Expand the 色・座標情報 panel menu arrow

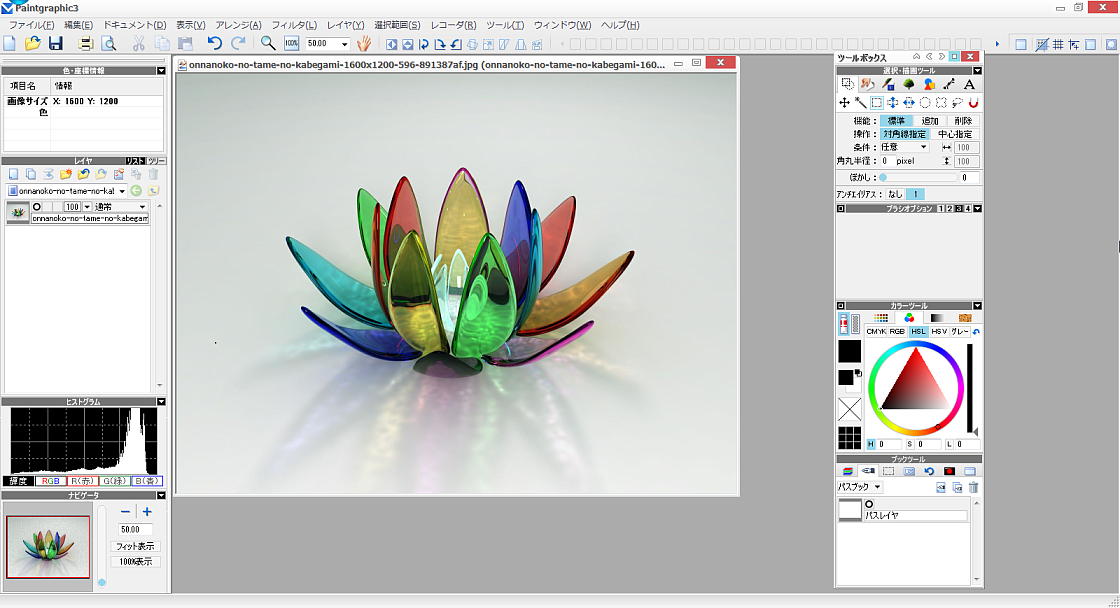pos(161,71)
